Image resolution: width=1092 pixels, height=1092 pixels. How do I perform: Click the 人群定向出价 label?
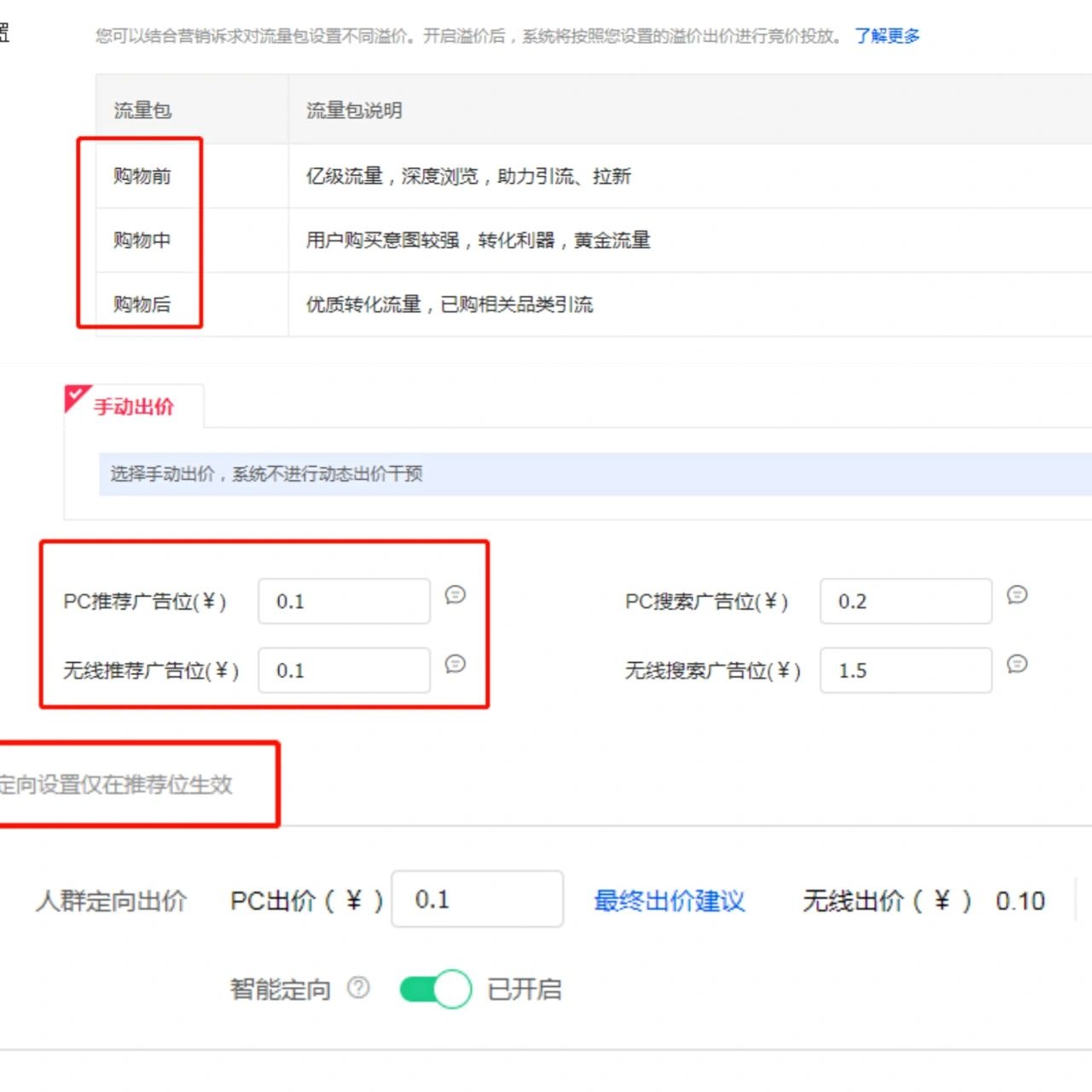(111, 901)
